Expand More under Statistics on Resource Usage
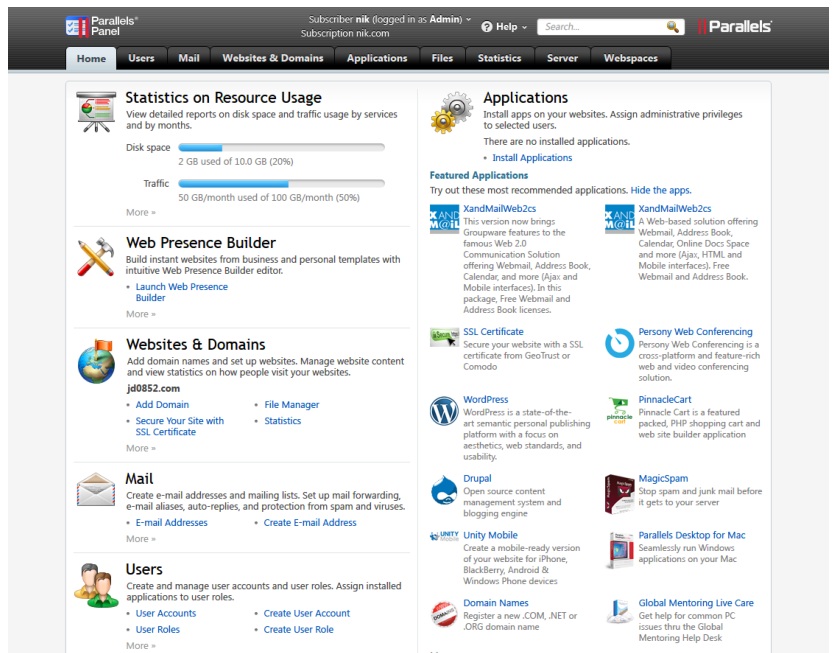The height and width of the screenshot is (653, 836). (141, 212)
